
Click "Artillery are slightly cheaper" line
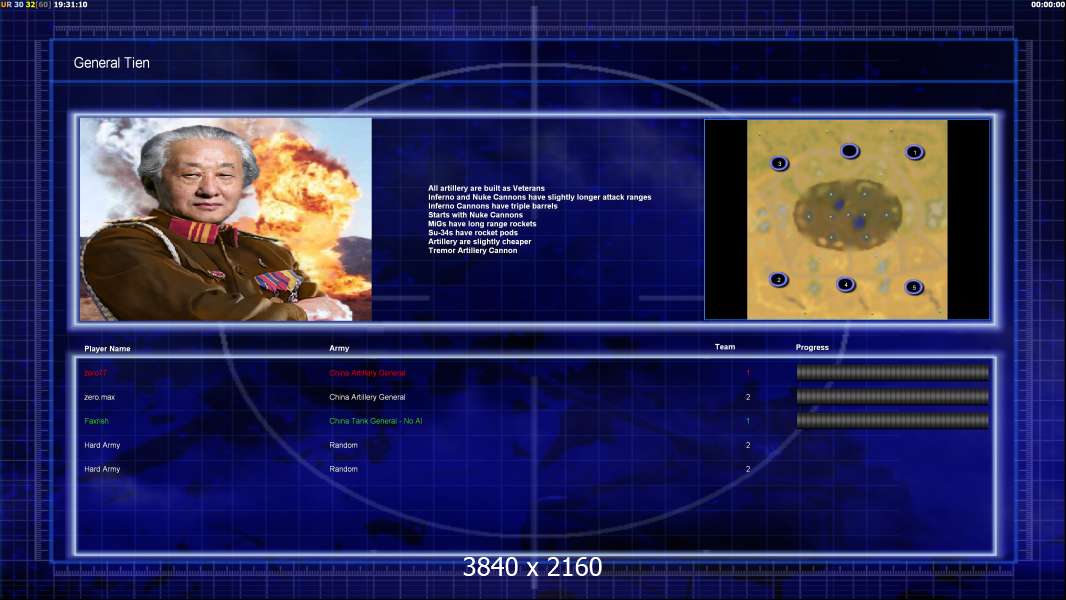pyautogui.click(x=479, y=241)
